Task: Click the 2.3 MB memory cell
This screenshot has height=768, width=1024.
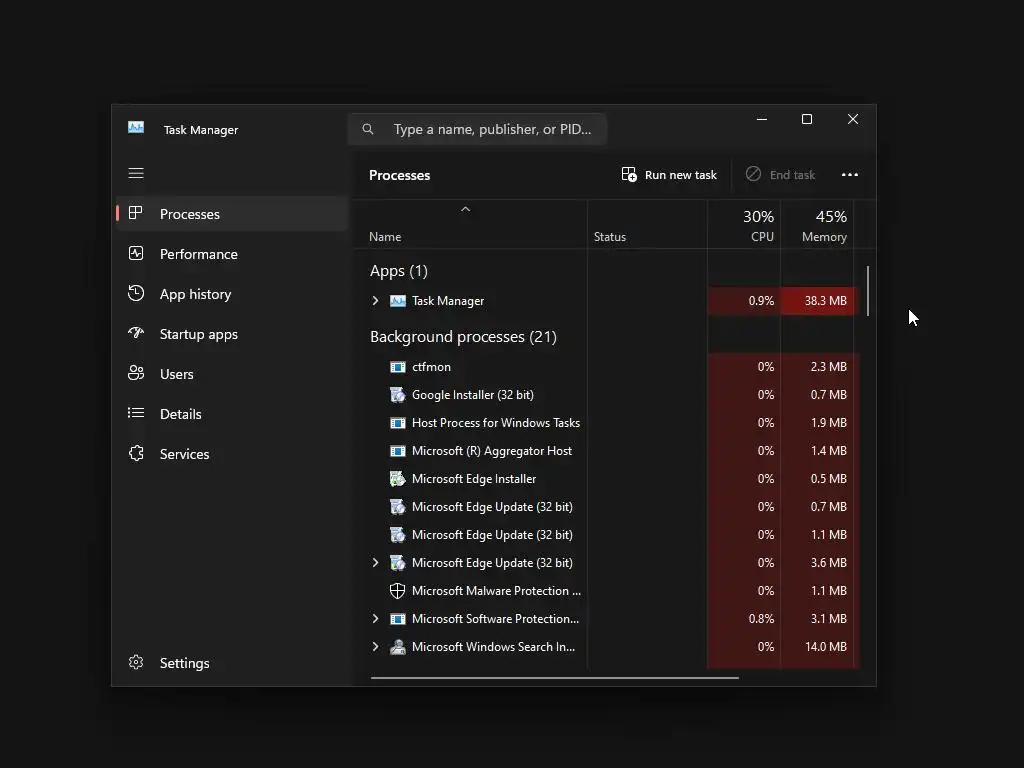Action: click(817, 367)
